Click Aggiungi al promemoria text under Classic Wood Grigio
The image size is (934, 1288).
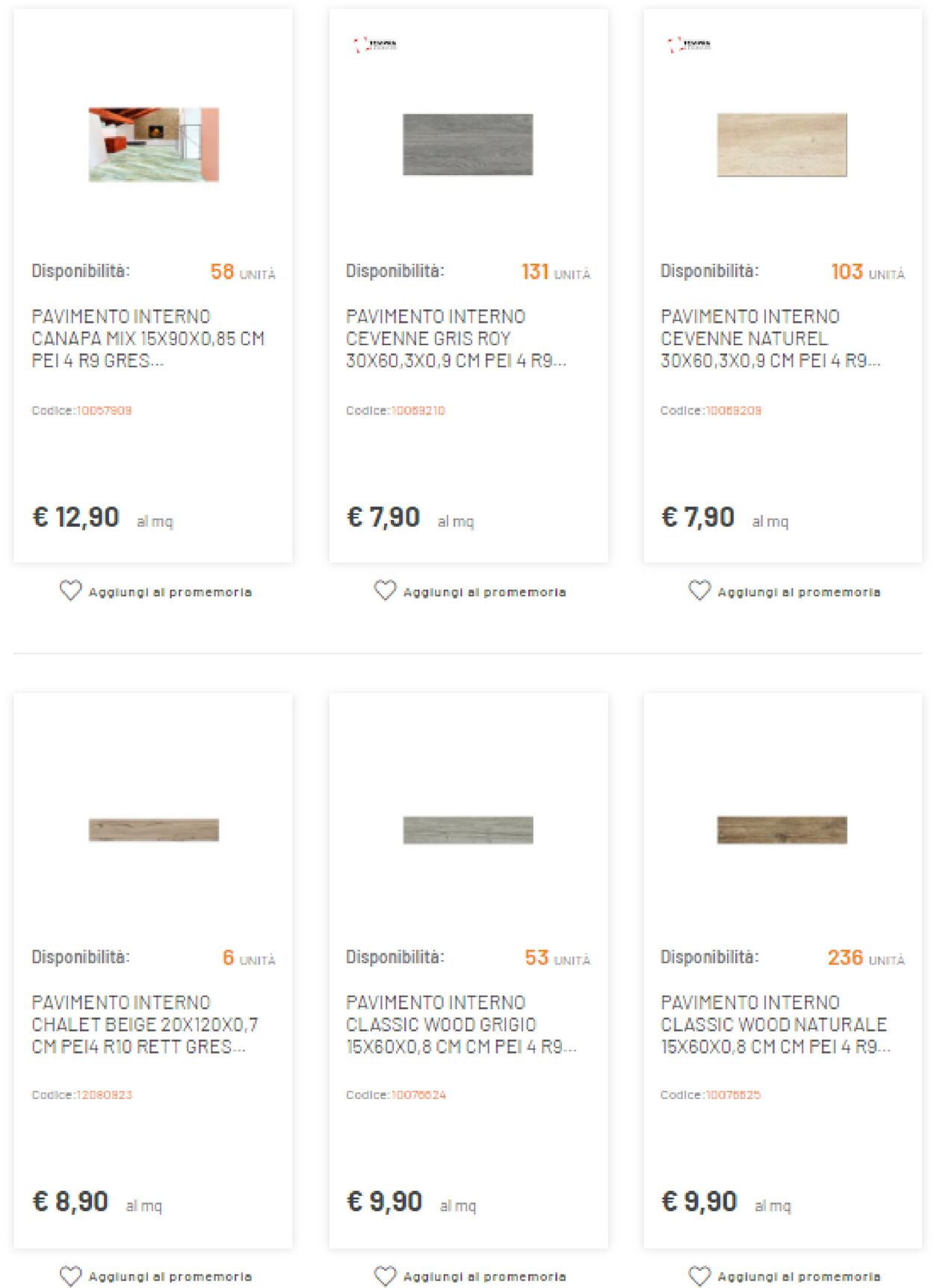[484, 1276]
